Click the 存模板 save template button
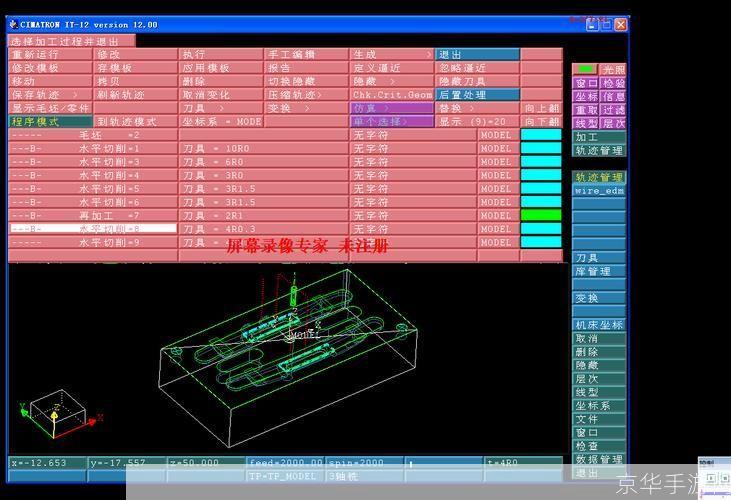 (135, 68)
